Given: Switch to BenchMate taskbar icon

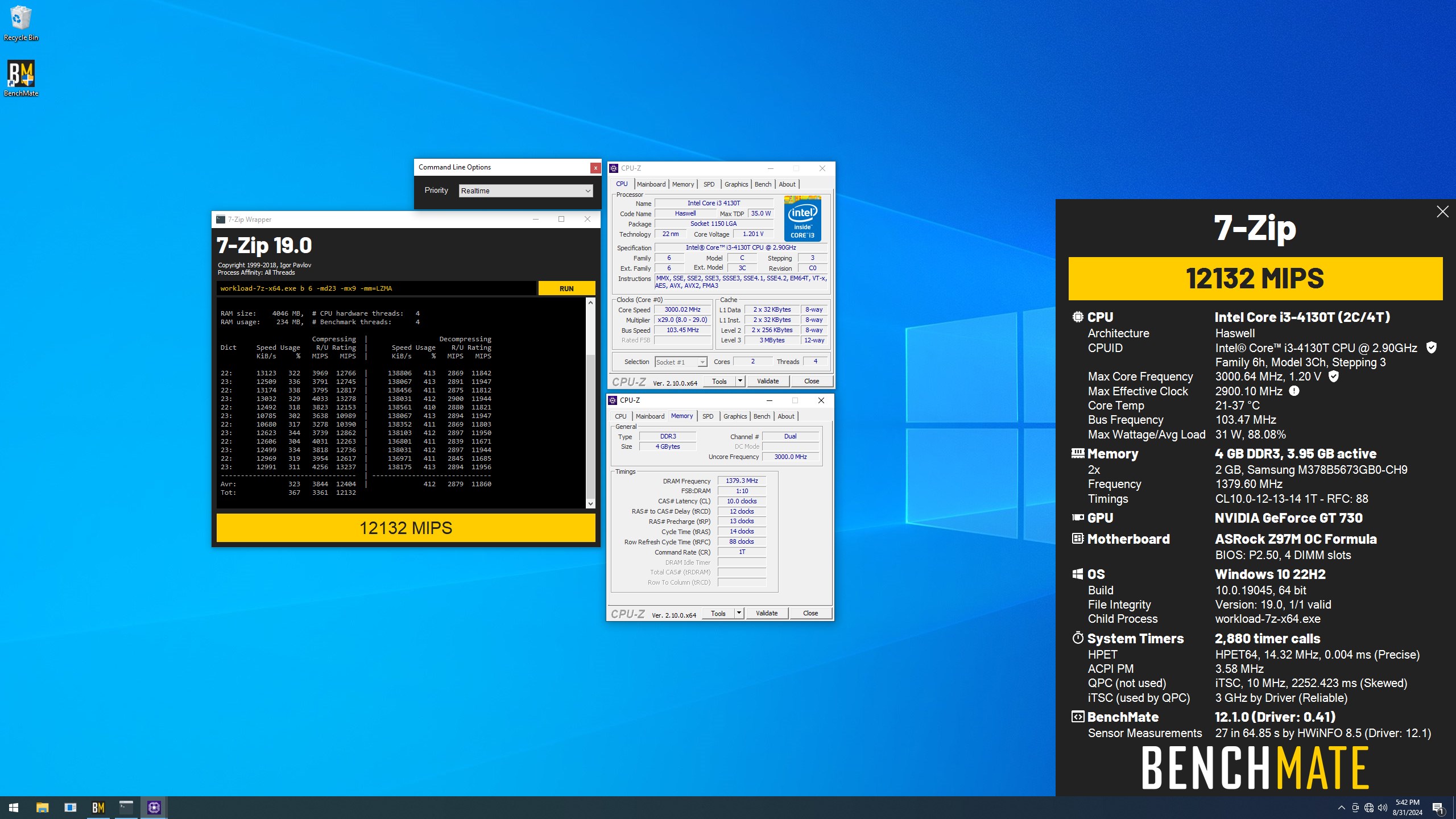Looking at the screenshot, I should click(98, 807).
